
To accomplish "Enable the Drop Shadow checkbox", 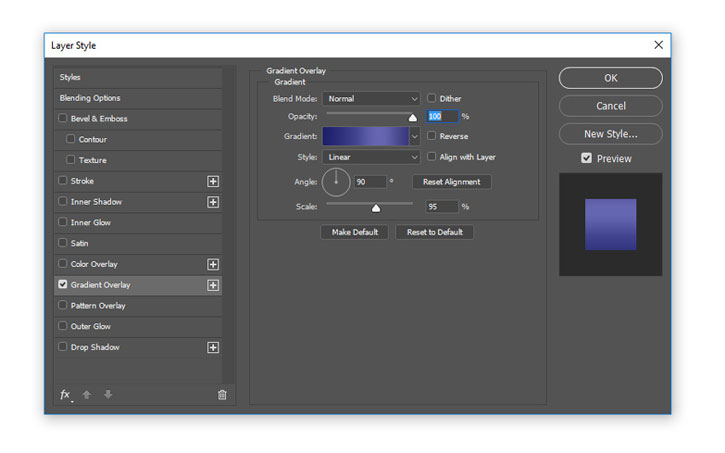I will (63, 347).
